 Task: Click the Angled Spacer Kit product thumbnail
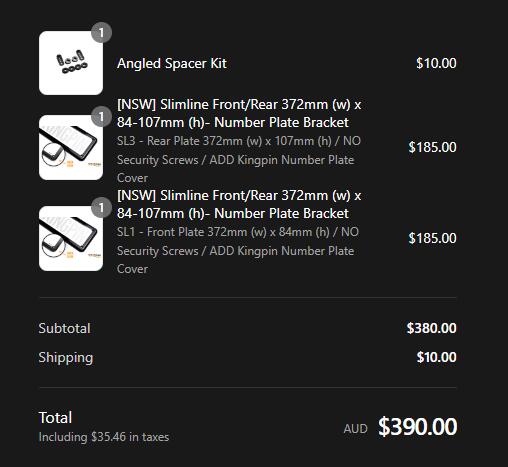click(71, 63)
